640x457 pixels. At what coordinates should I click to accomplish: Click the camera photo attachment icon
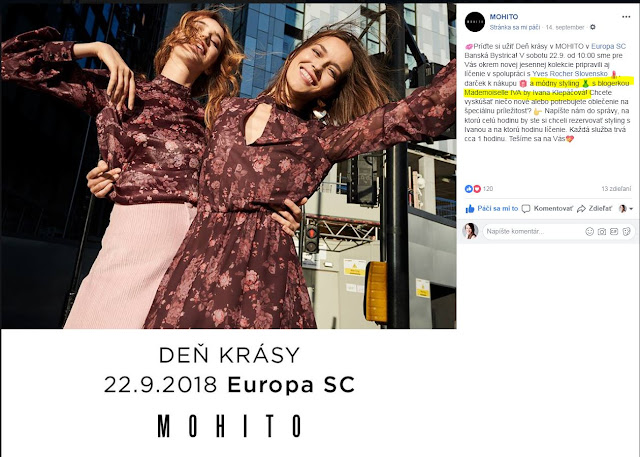(602, 231)
